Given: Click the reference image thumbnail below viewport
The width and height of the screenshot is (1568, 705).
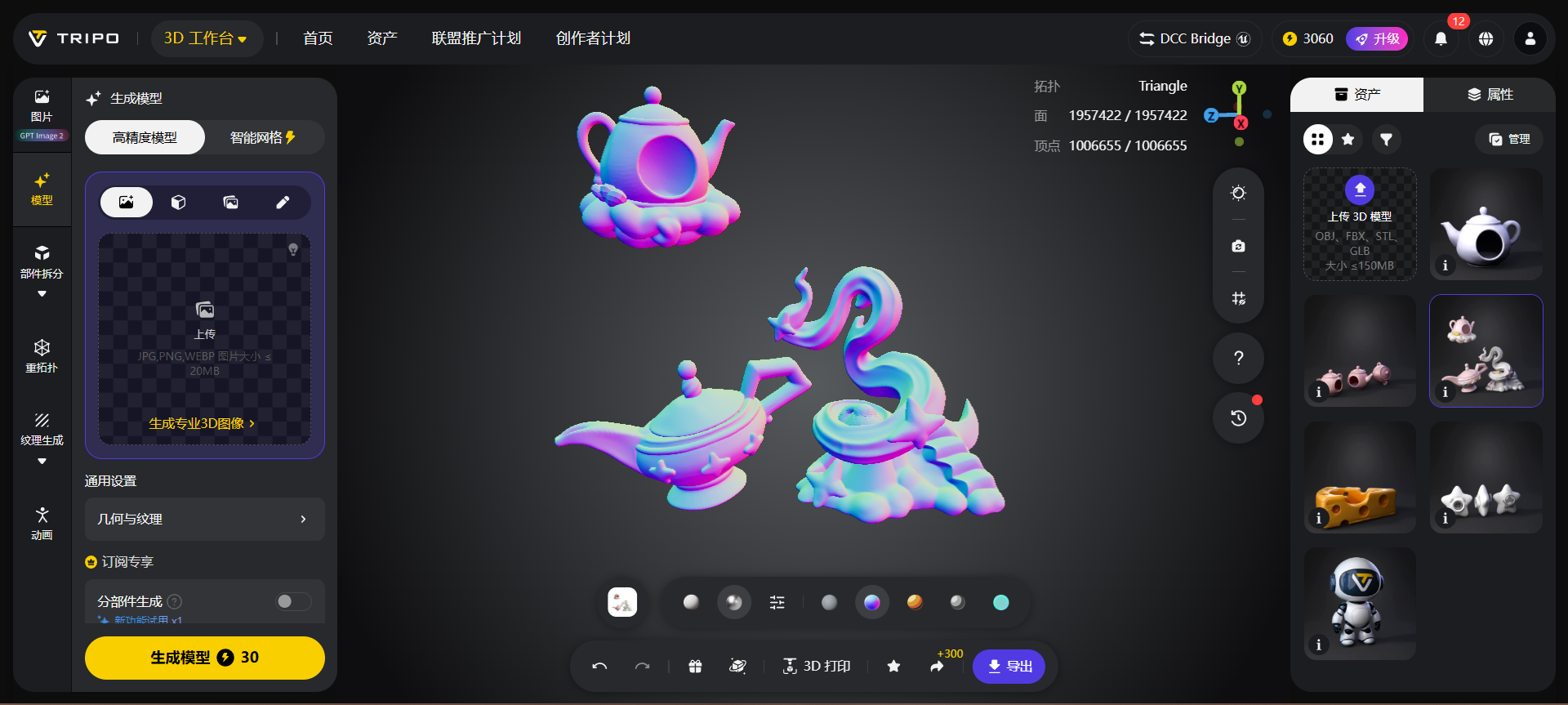Looking at the screenshot, I should point(622,603).
